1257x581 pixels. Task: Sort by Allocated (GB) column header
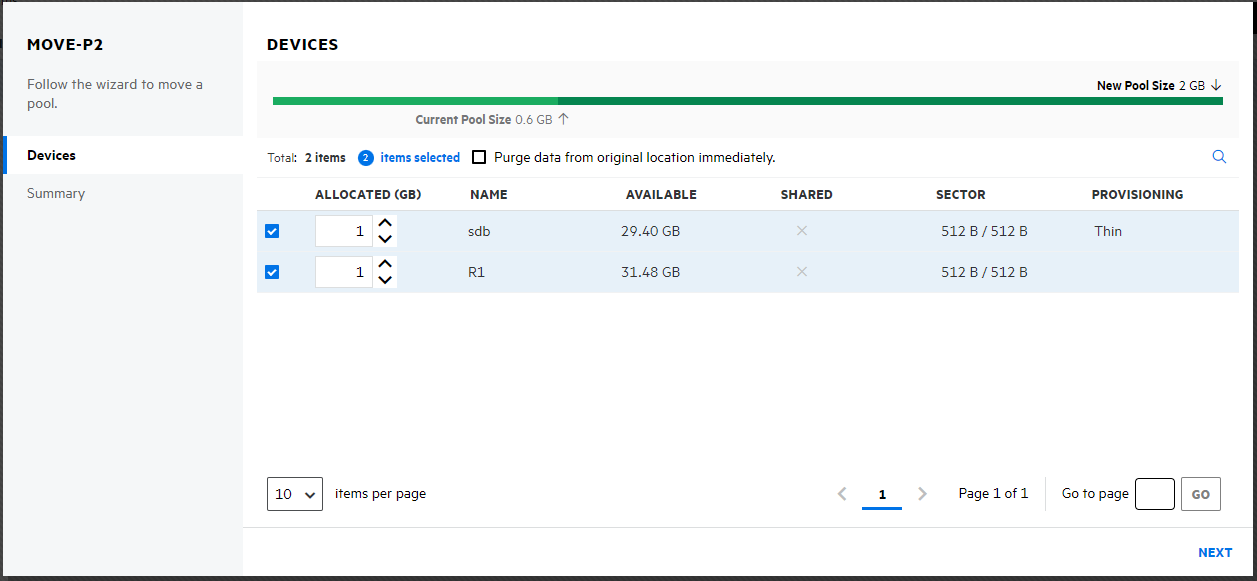[x=368, y=195]
